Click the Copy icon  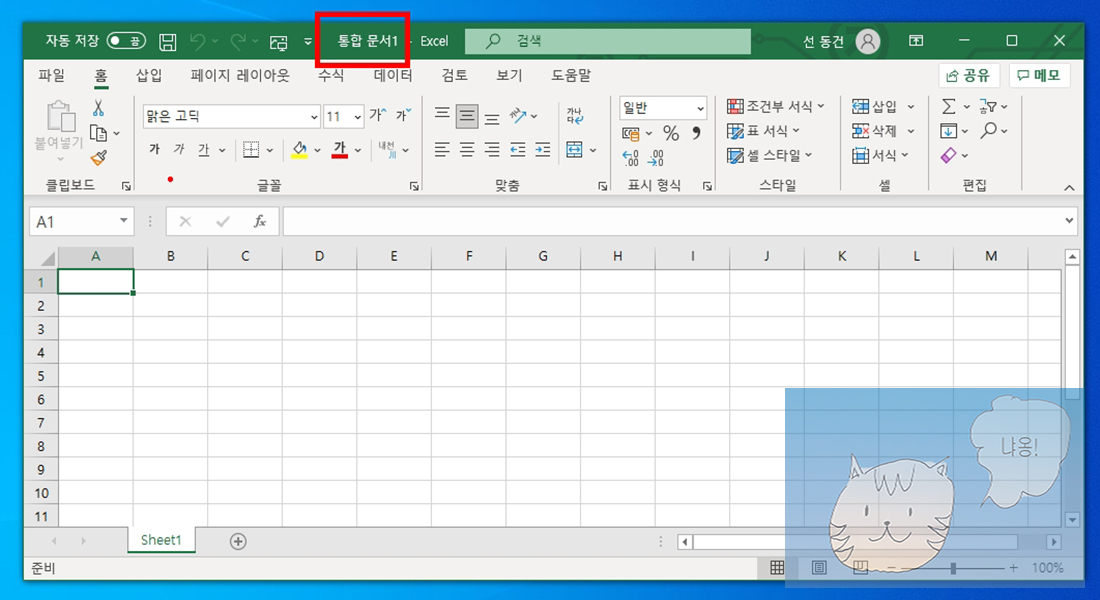coord(98,133)
